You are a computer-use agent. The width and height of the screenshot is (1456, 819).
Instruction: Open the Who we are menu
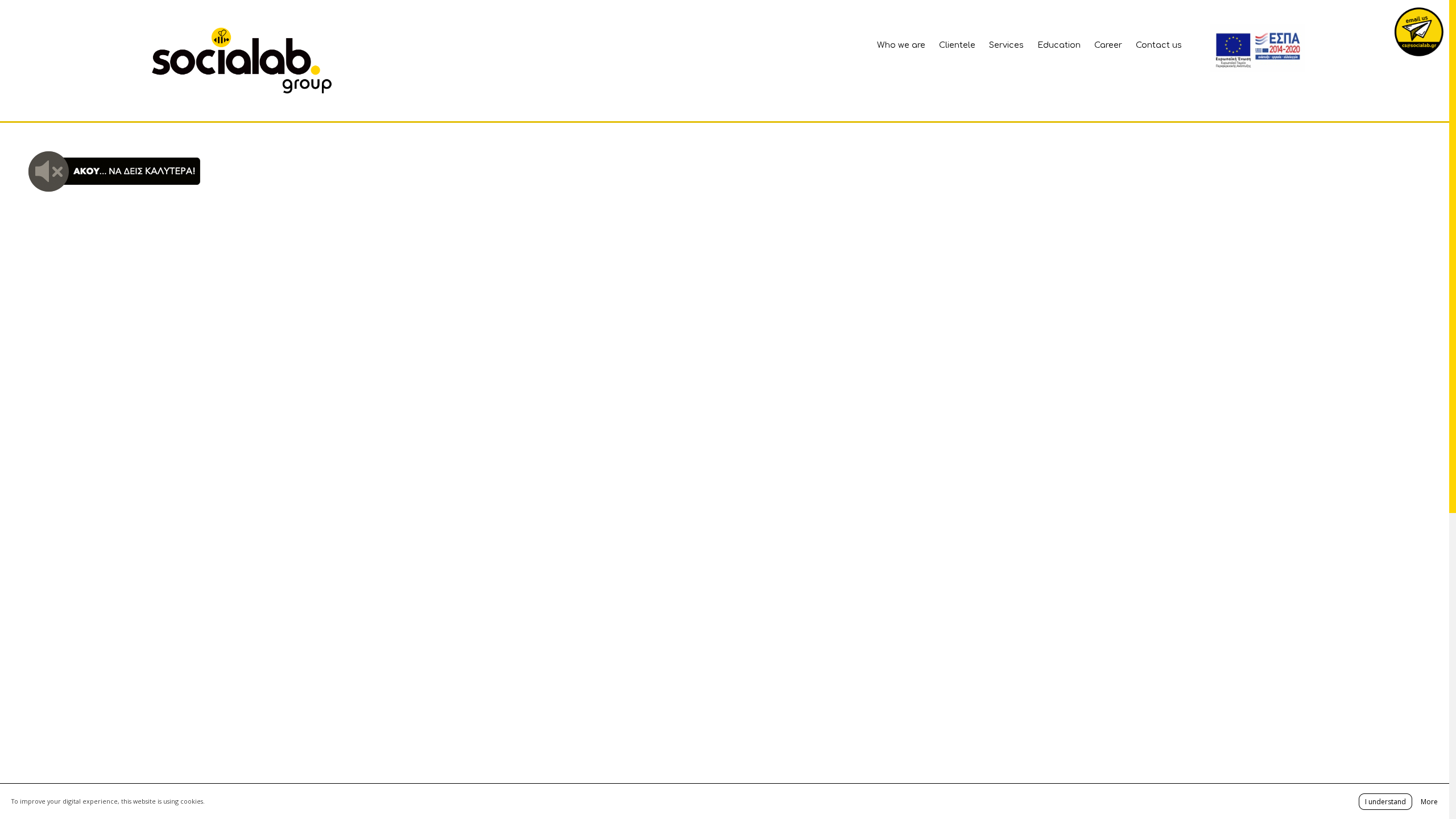point(900,44)
